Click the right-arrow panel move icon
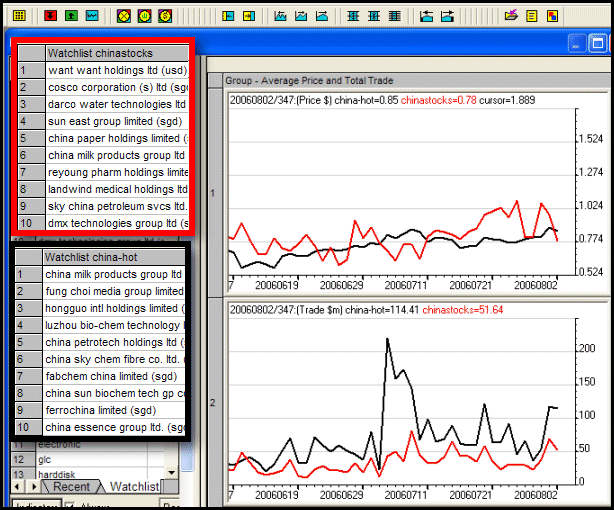The height and width of the screenshot is (510, 614). [447, 16]
